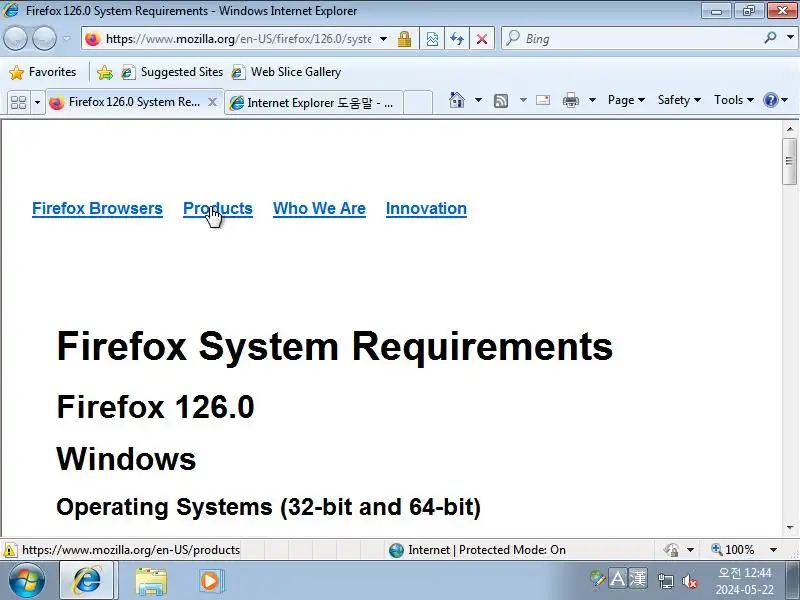Click the status bar privacy icon
The height and width of the screenshot is (600, 800).
pyautogui.click(x=671, y=550)
